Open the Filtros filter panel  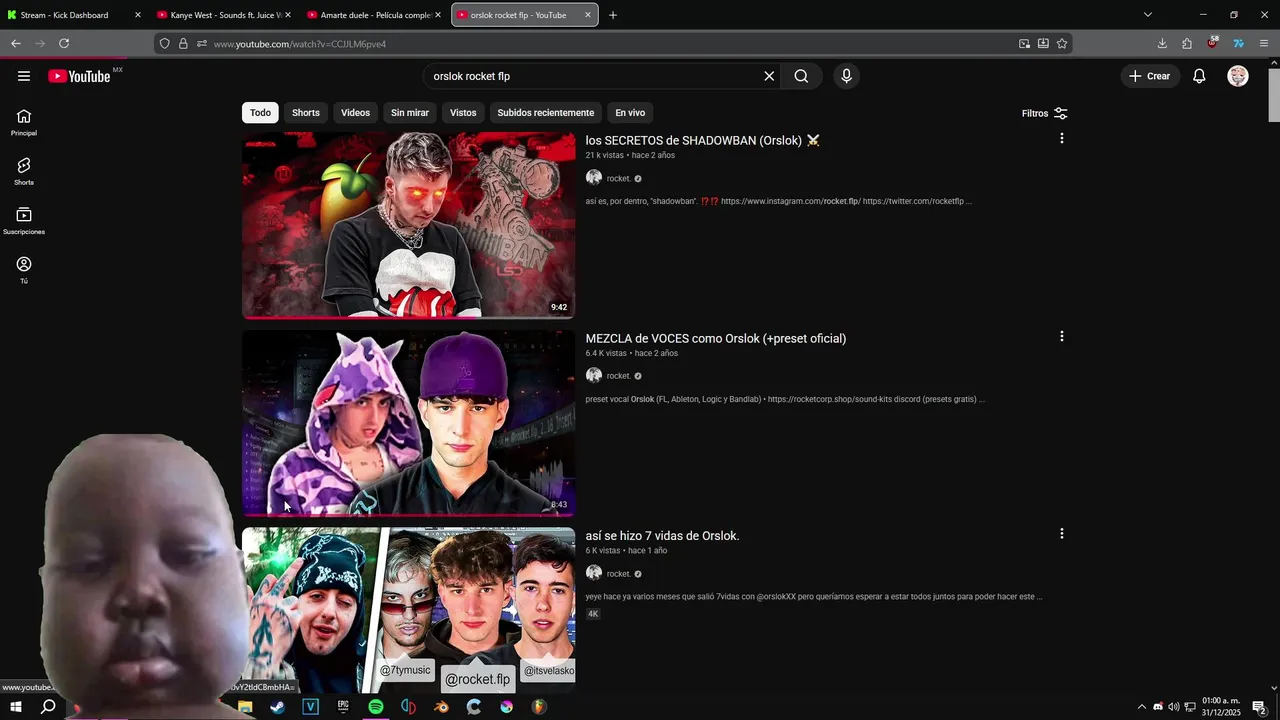(x=1044, y=113)
